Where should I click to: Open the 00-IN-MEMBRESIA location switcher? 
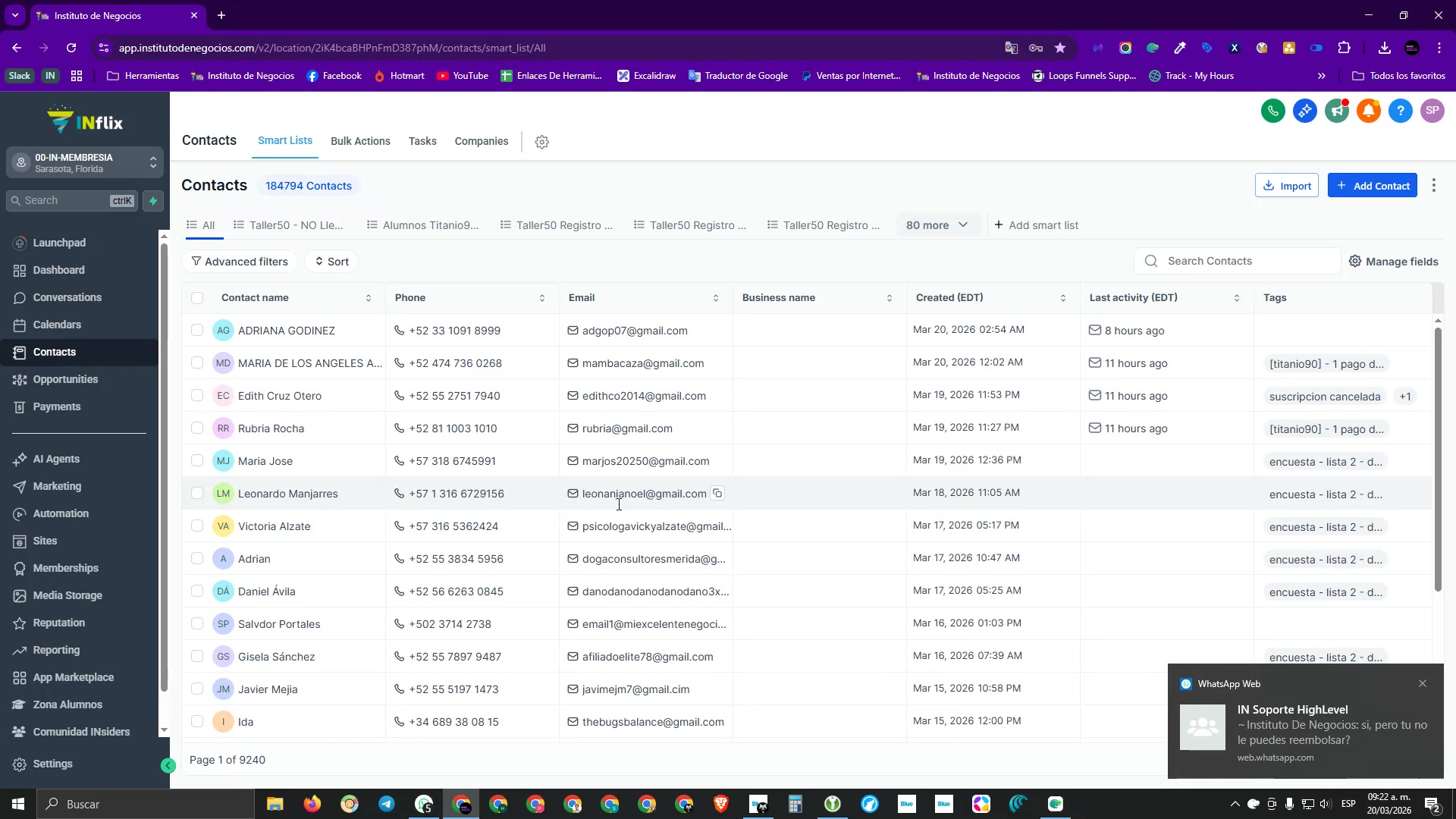(x=85, y=162)
